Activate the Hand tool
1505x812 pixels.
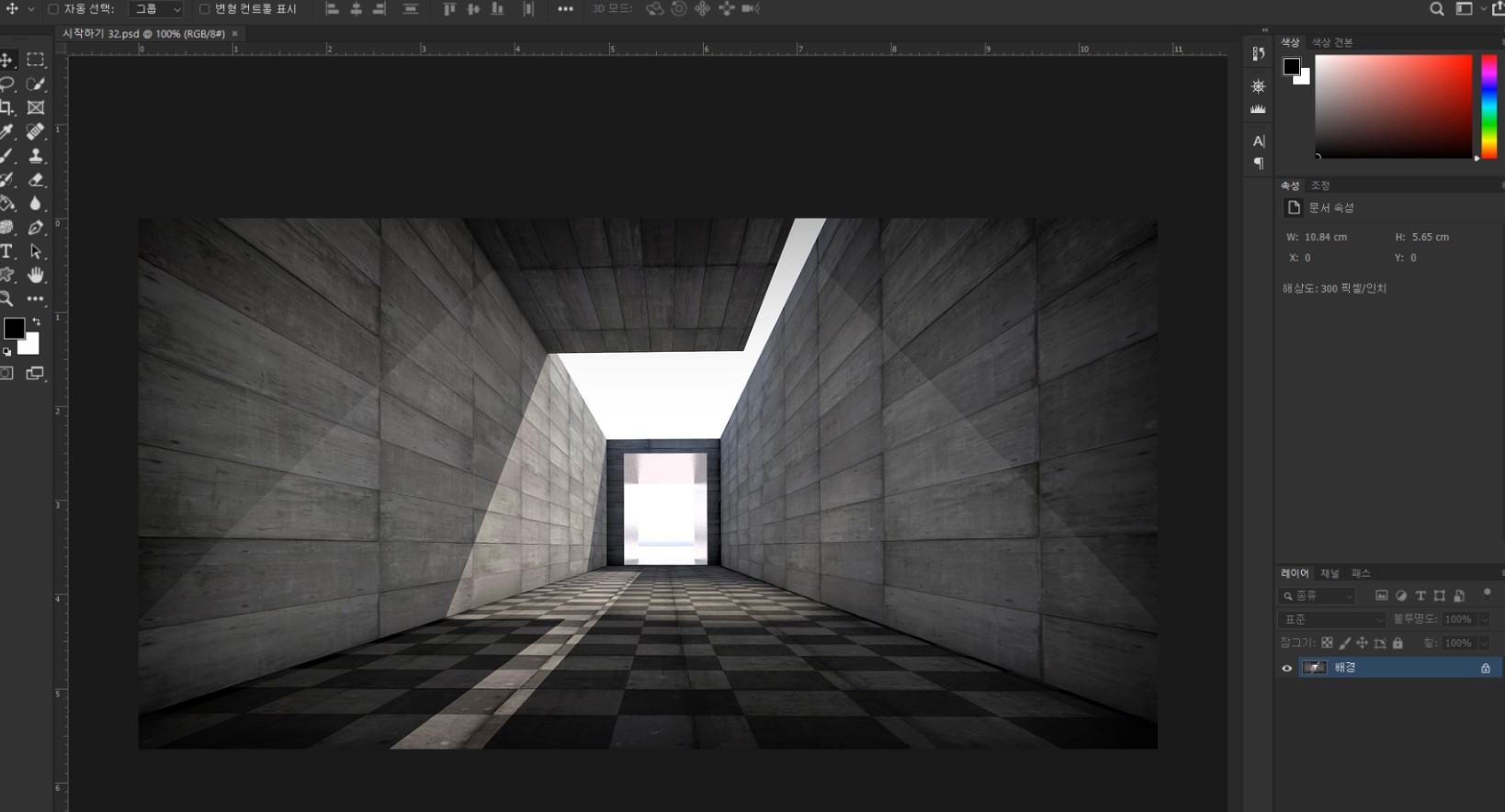pyautogui.click(x=36, y=276)
